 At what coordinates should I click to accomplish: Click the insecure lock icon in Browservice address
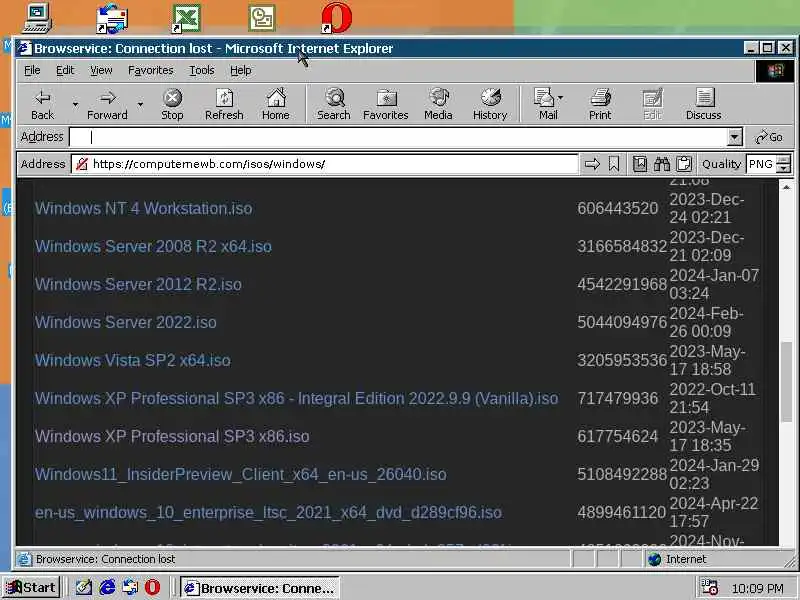tap(81, 164)
